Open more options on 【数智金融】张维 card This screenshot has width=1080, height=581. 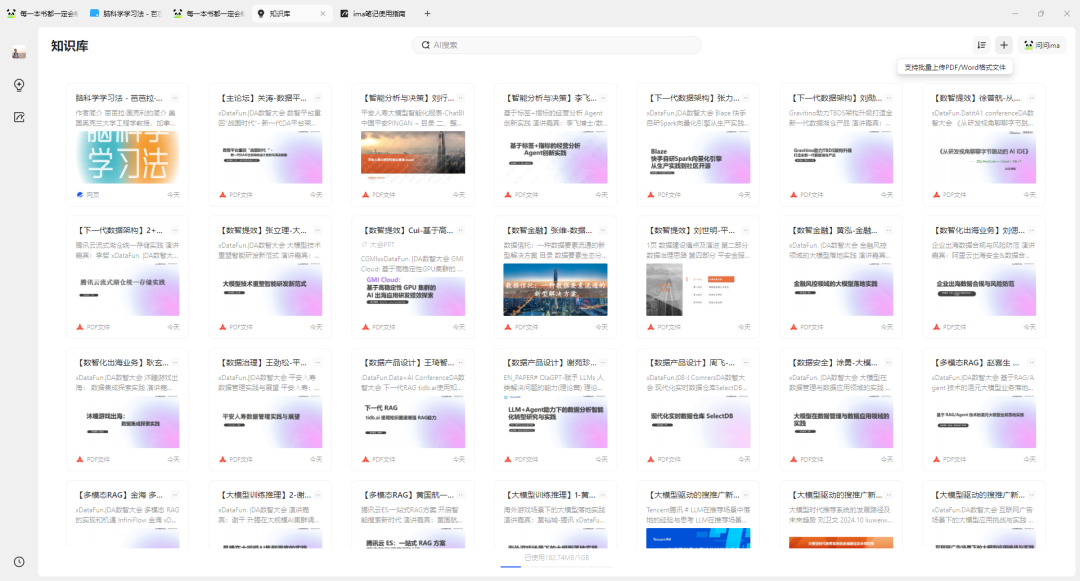click(603, 230)
